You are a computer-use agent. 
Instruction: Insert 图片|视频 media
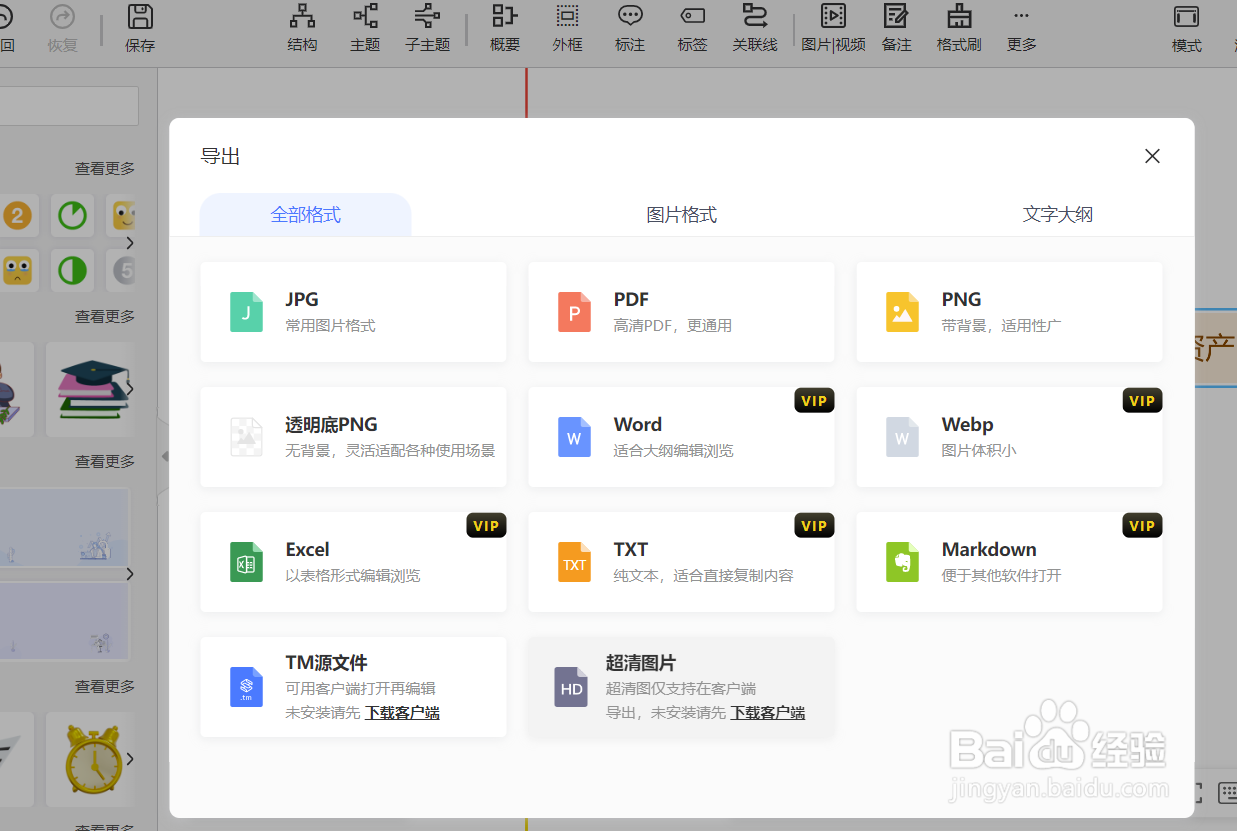(833, 27)
